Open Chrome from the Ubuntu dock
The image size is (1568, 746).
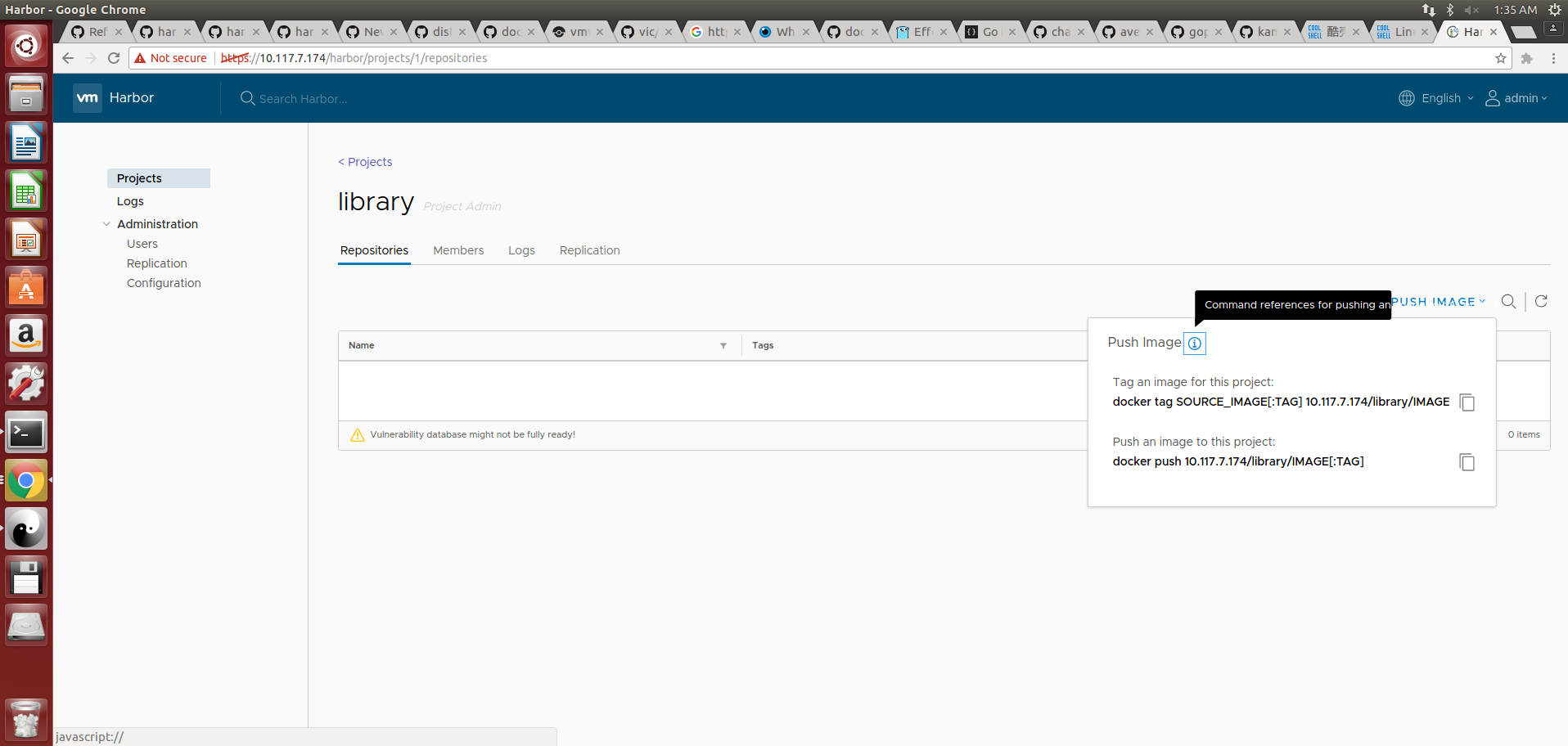(x=26, y=481)
